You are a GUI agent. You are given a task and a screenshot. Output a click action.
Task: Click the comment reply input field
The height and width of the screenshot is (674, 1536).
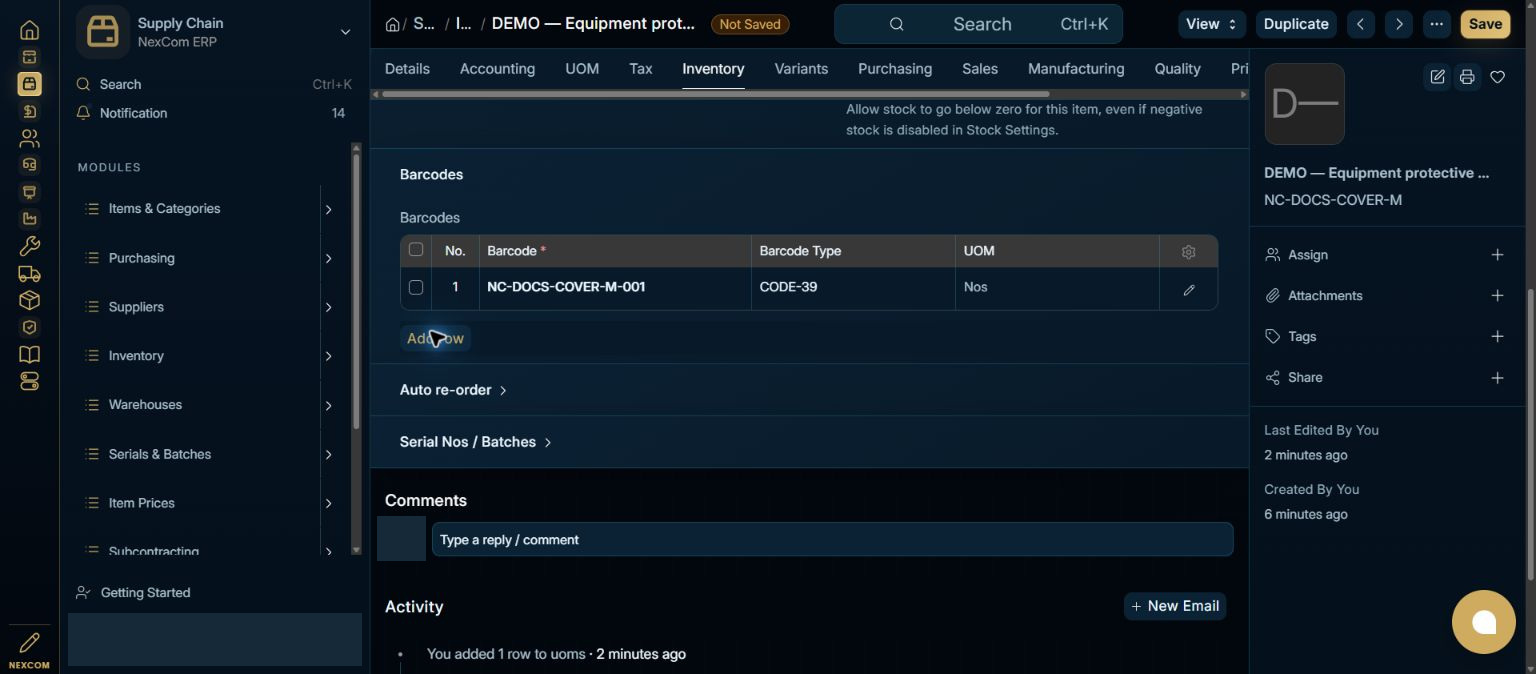pyautogui.click(x=832, y=540)
